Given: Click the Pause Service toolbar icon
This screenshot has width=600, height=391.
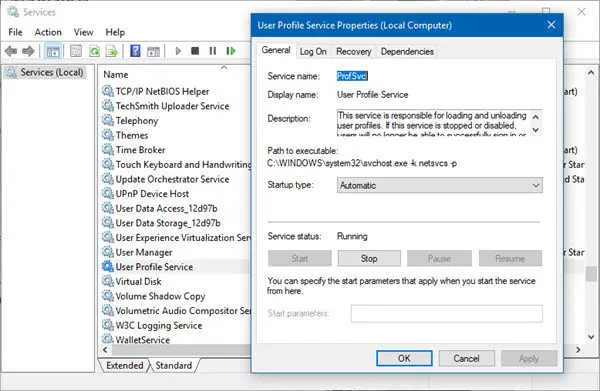Looking at the screenshot, I should click(213, 51).
